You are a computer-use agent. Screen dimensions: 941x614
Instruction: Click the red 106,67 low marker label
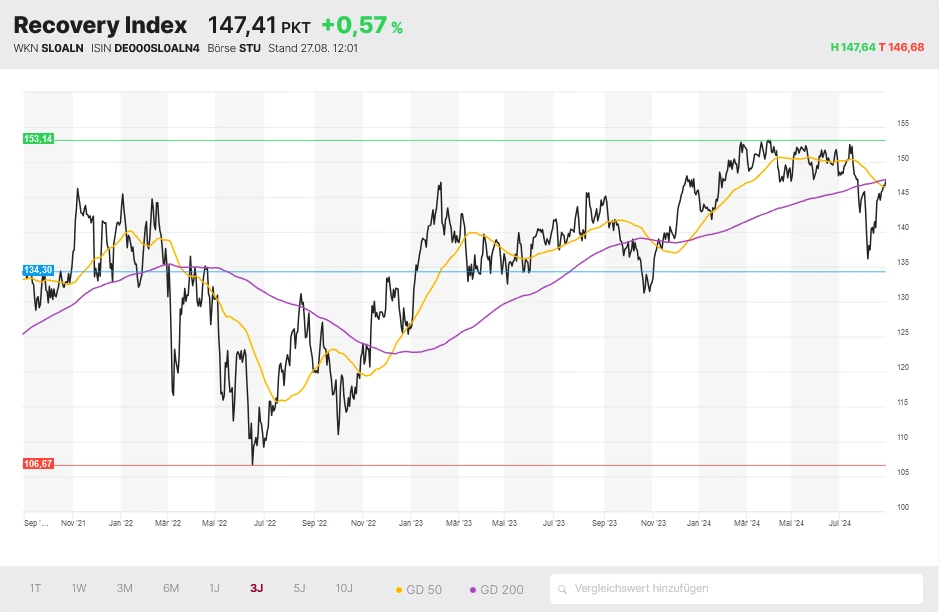[x=37, y=463]
